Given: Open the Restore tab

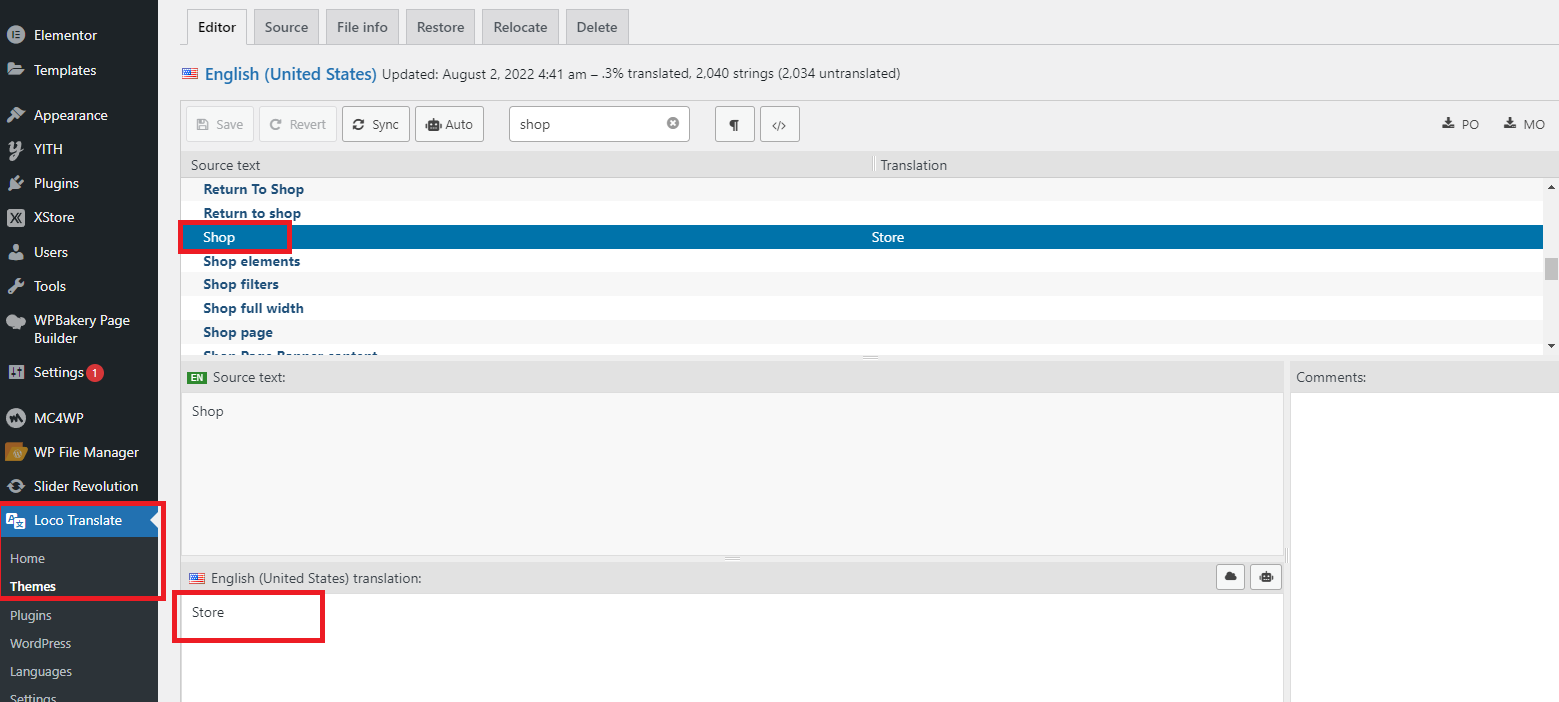Looking at the screenshot, I should point(440,27).
